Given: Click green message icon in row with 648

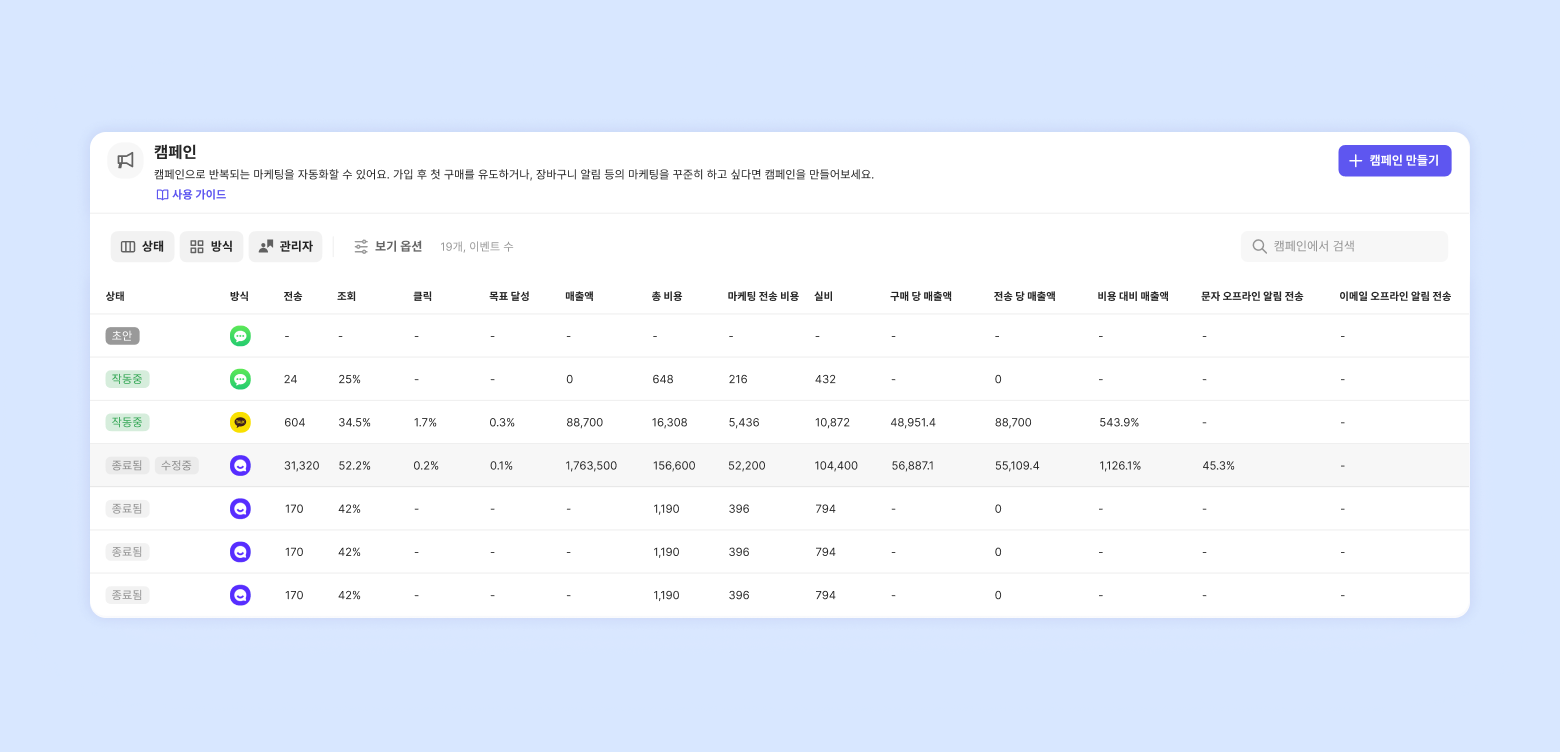Looking at the screenshot, I should click(240, 379).
